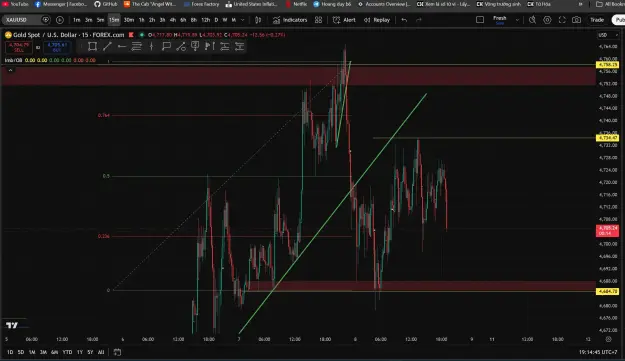This screenshot has height=361, width=625.
Task: Open the indicator templates grid icon
Action: pos(318,20)
